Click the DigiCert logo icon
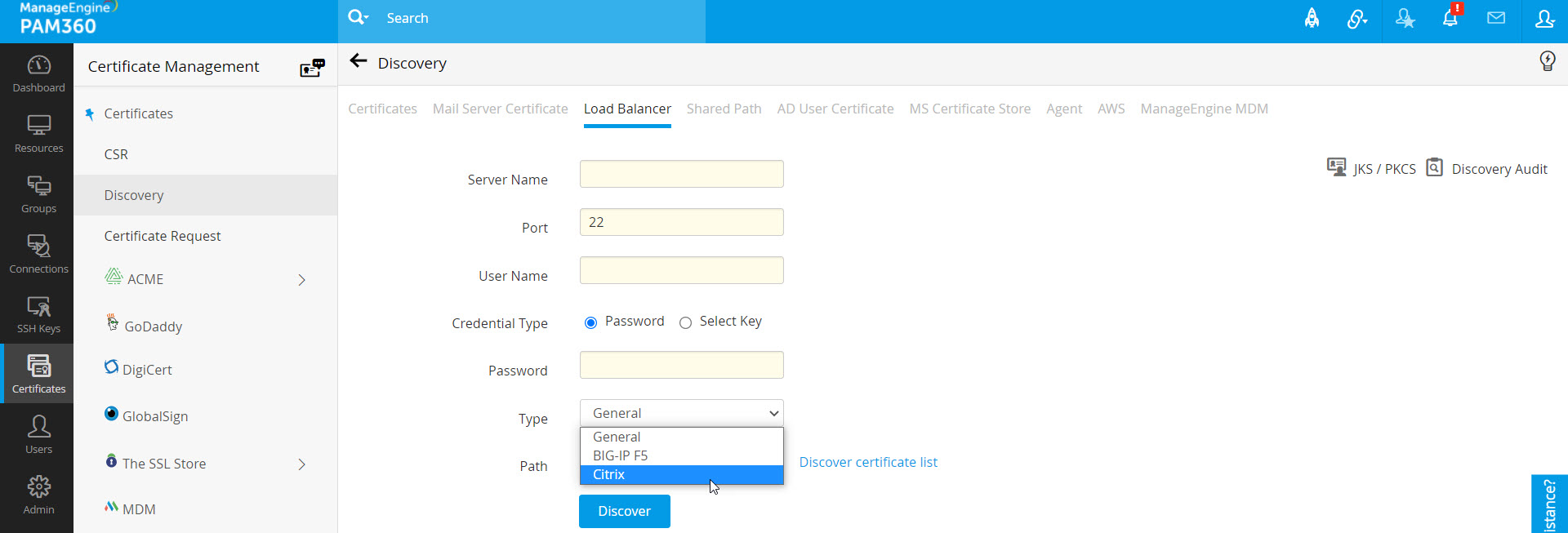The height and width of the screenshot is (533, 1568). pos(112,367)
